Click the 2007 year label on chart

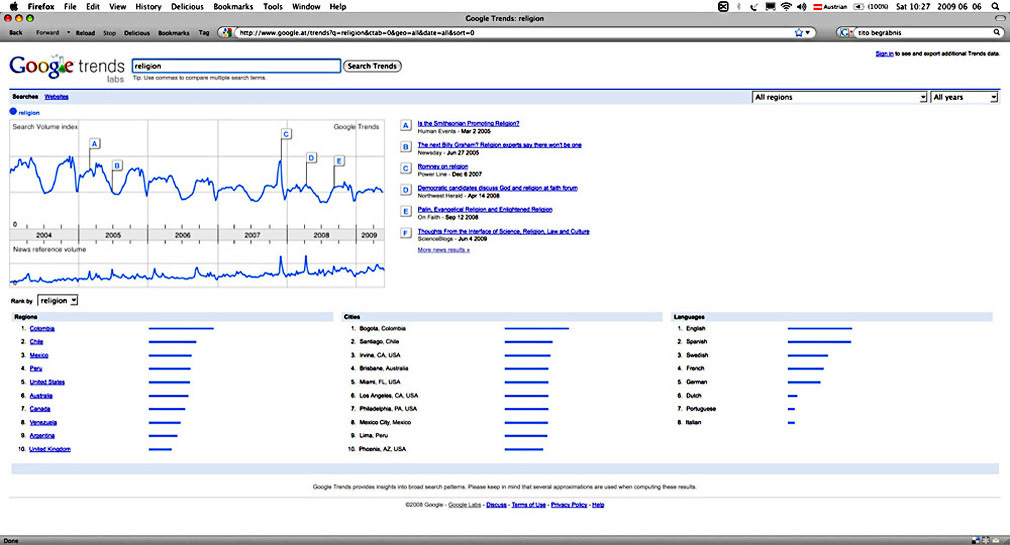point(252,235)
